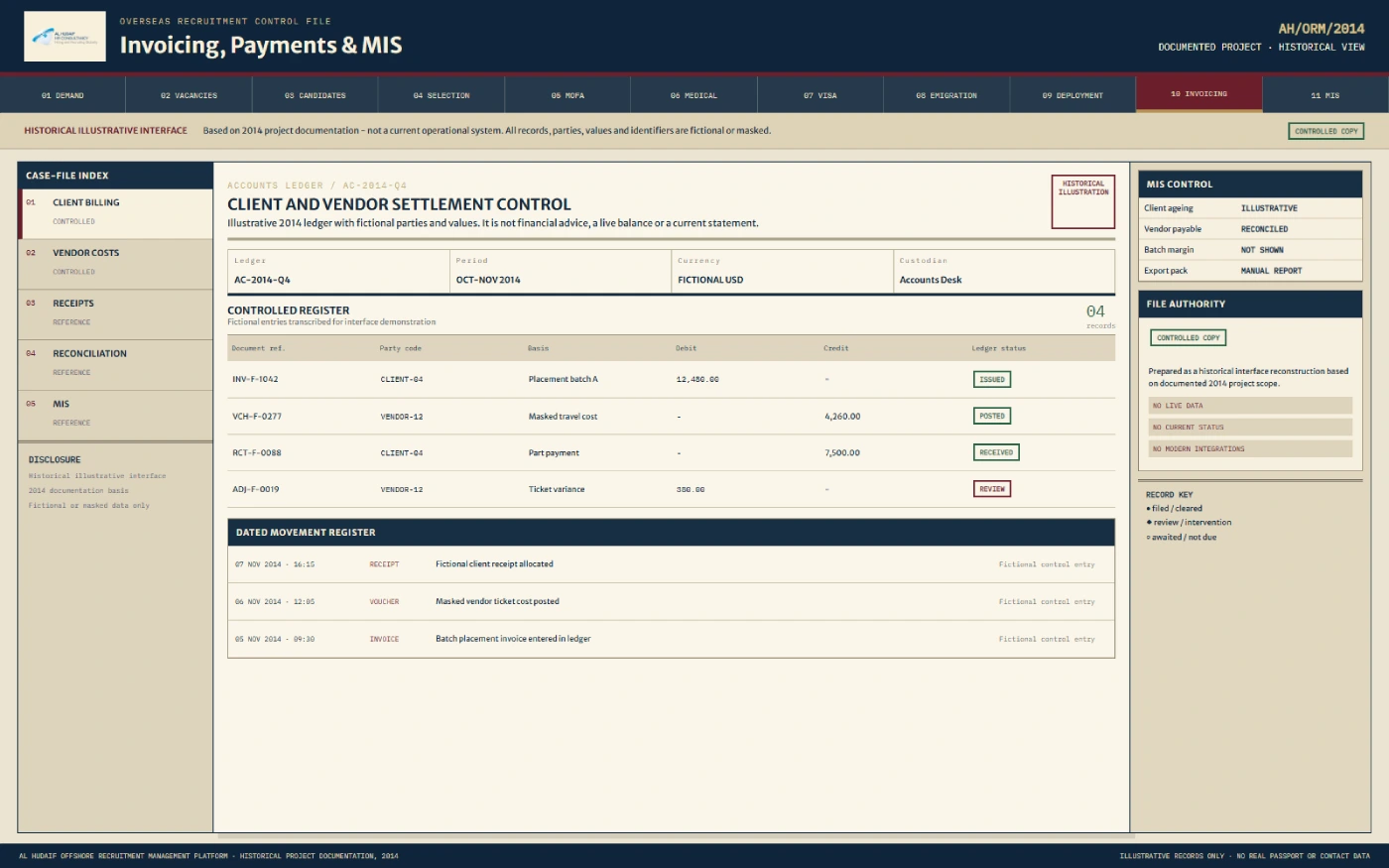Viewport: 1389px width, 868px height.
Task: Open the 07 Visa tab
Action: tap(821, 95)
